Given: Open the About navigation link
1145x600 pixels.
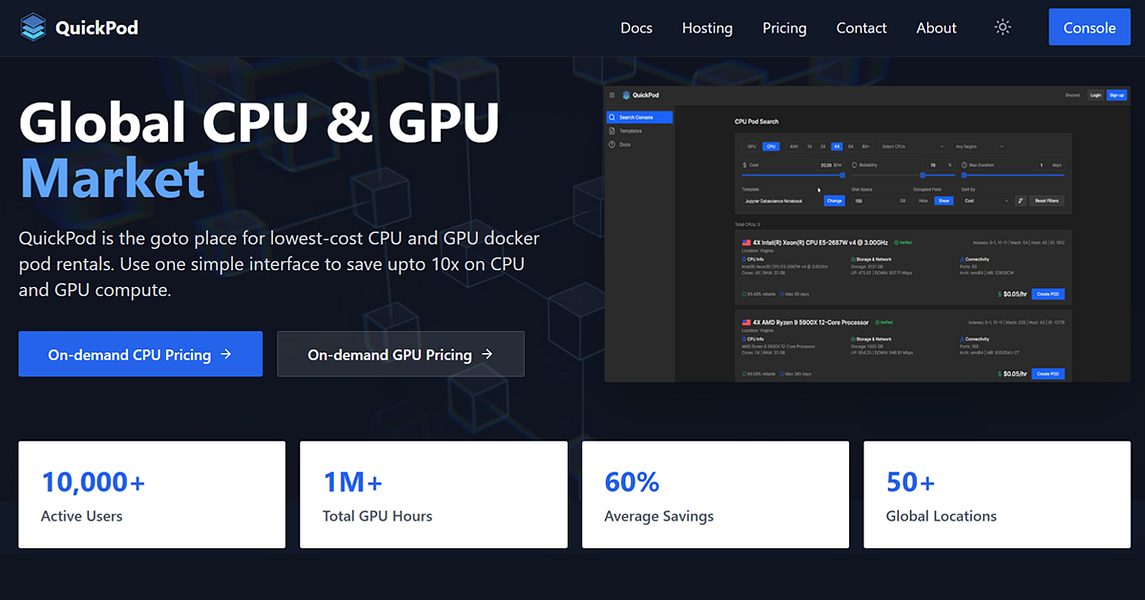Looking at the screenshot, I should pos(936,28).
